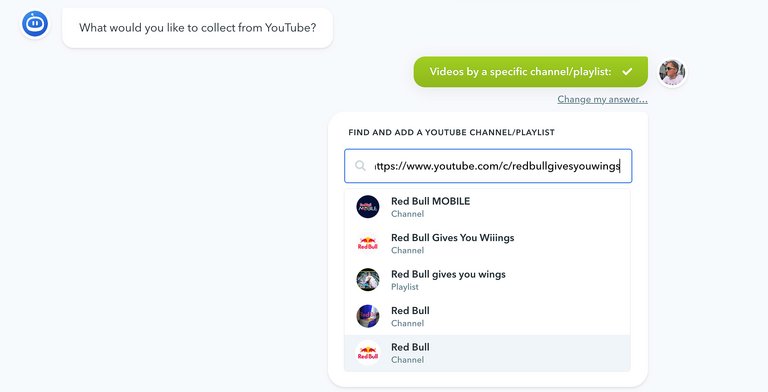Click the checkmark on the green answer button
Viewport: 768px width, 392px height.
627,72
